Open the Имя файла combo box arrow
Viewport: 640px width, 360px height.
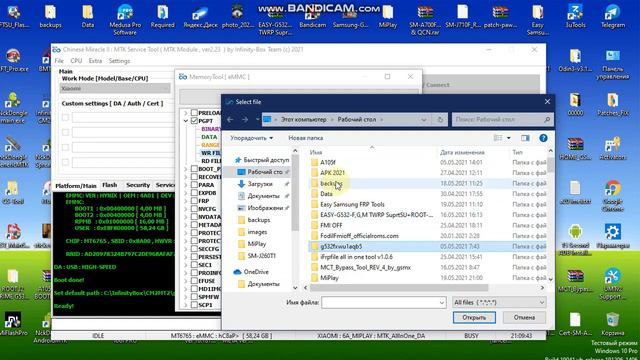click(x=442, y=302)
